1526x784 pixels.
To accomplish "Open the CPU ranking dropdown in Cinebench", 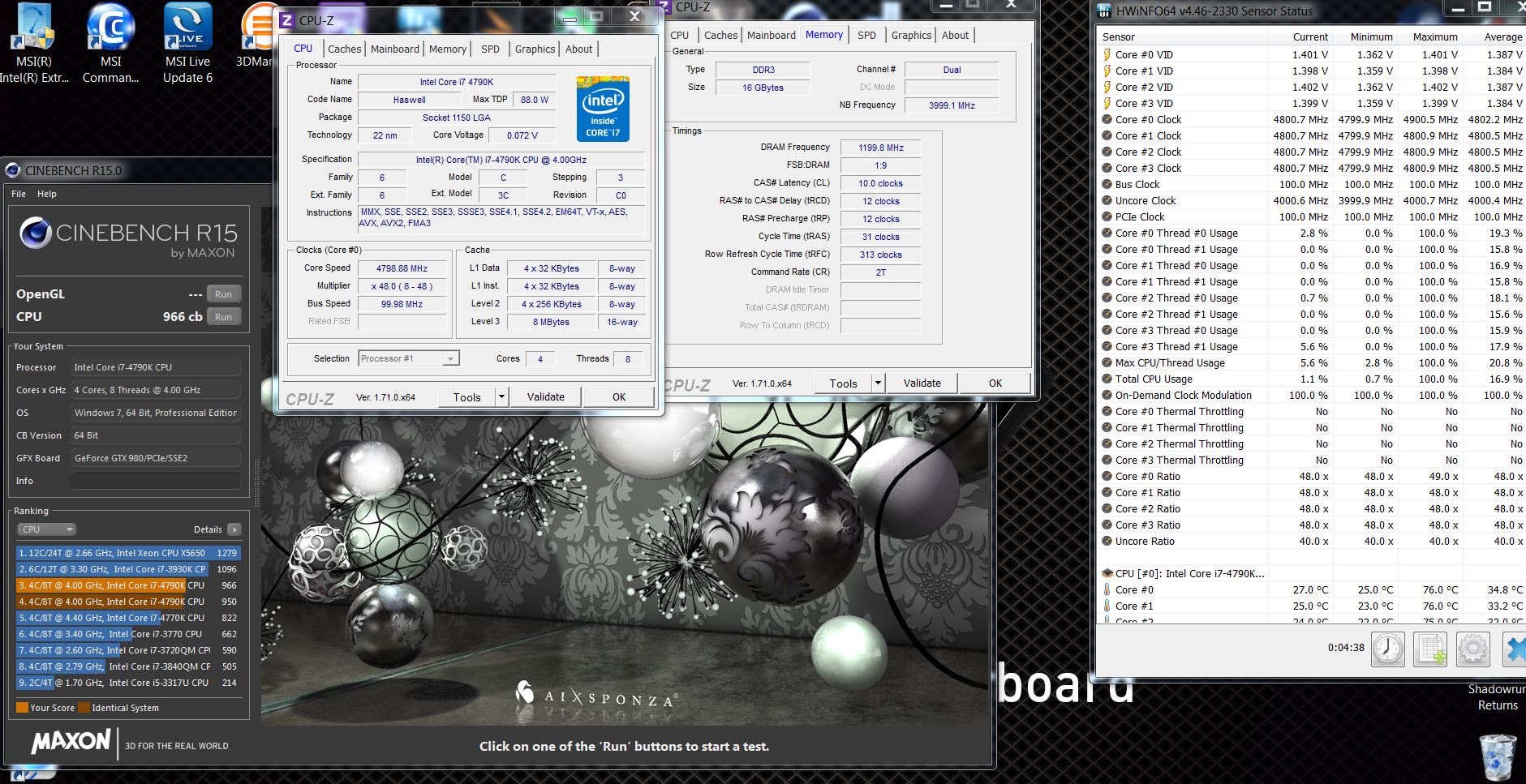I will (x=46, y=529).
